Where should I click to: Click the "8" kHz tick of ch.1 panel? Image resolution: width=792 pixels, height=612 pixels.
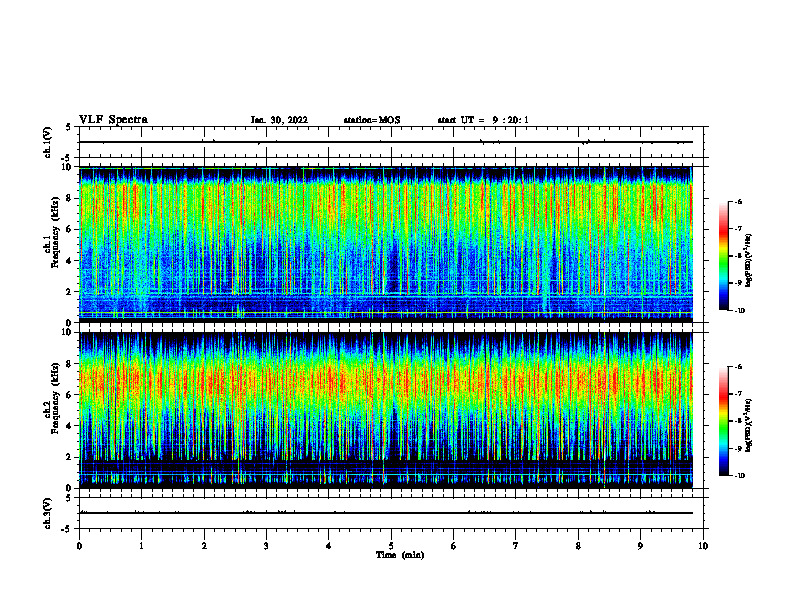(69, 198)
